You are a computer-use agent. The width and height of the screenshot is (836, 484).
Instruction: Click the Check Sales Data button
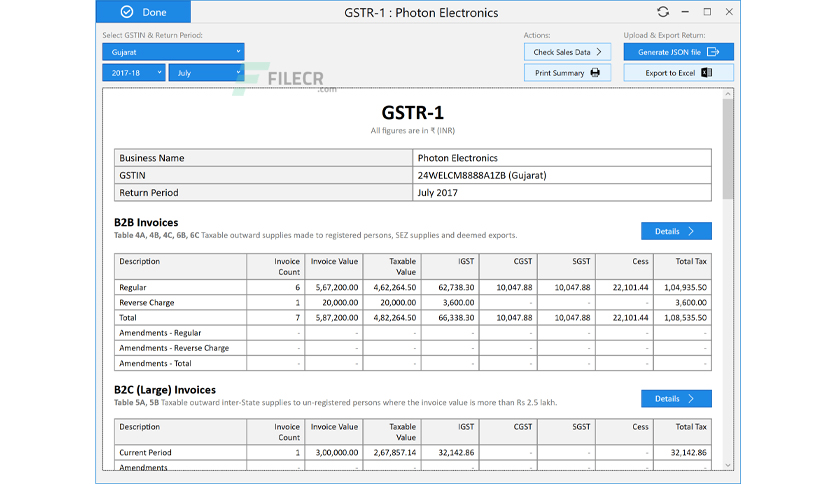(x=567, y=52)
